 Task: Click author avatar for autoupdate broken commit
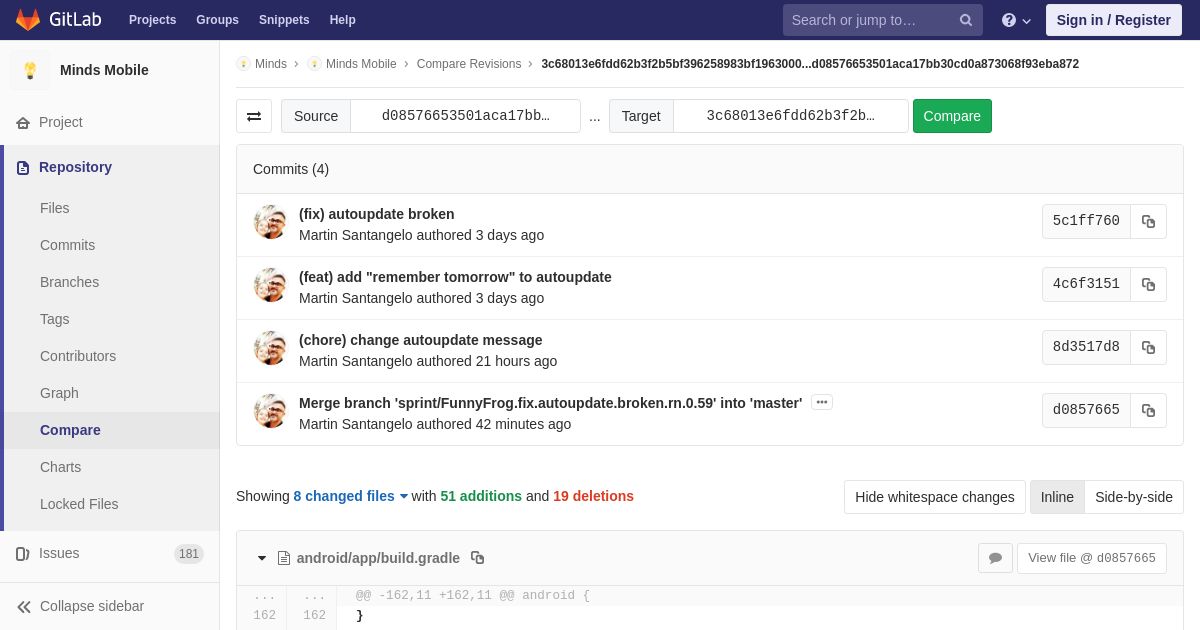pos(270,222)
